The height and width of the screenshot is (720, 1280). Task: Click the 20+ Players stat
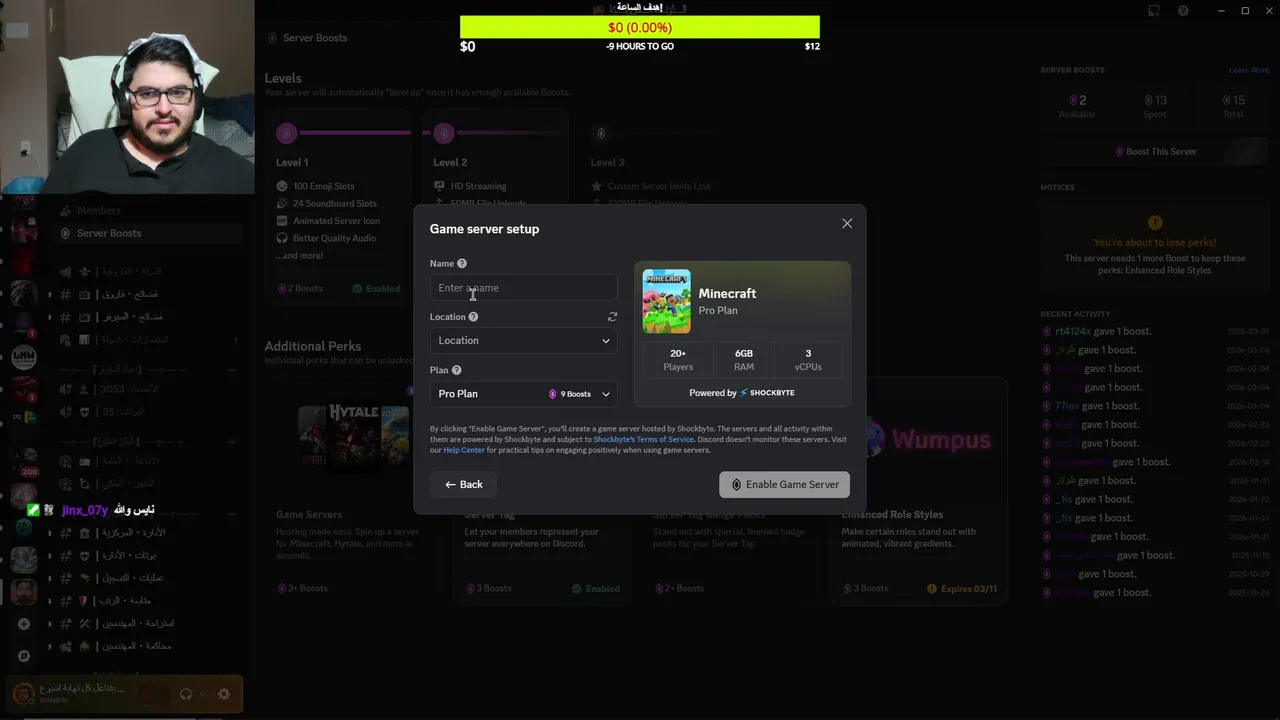[x=678, y=360]
